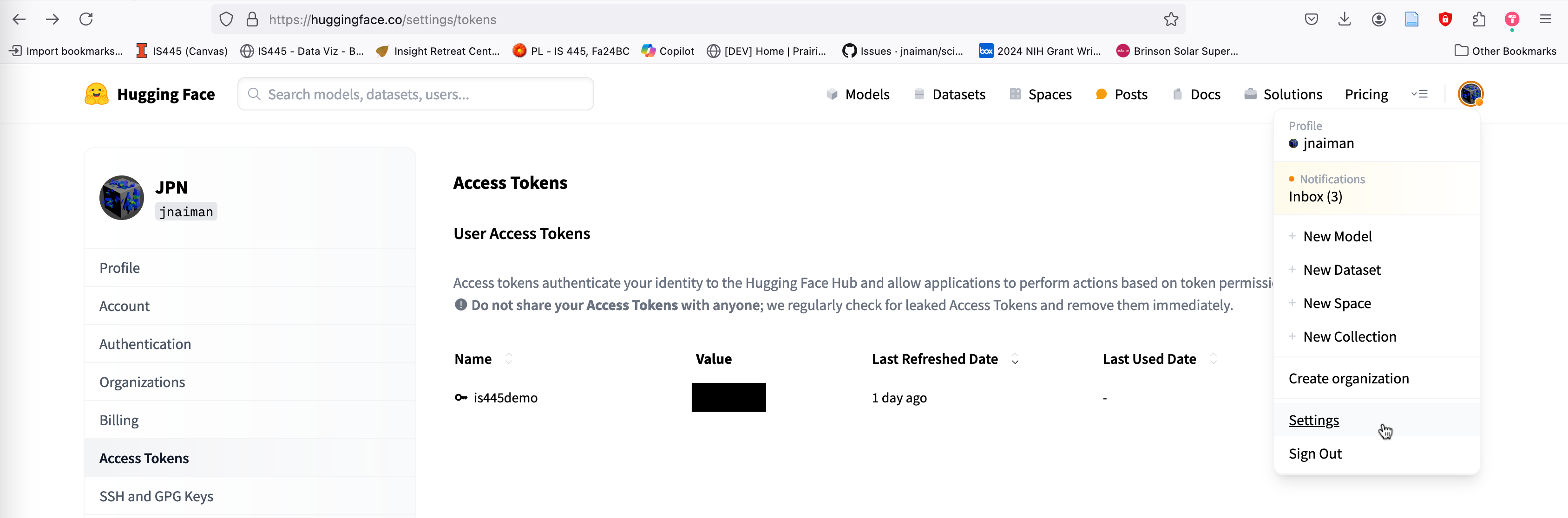1568x518 pixels.
Task: Go to Billing in the sidebar
Action: 118,420
